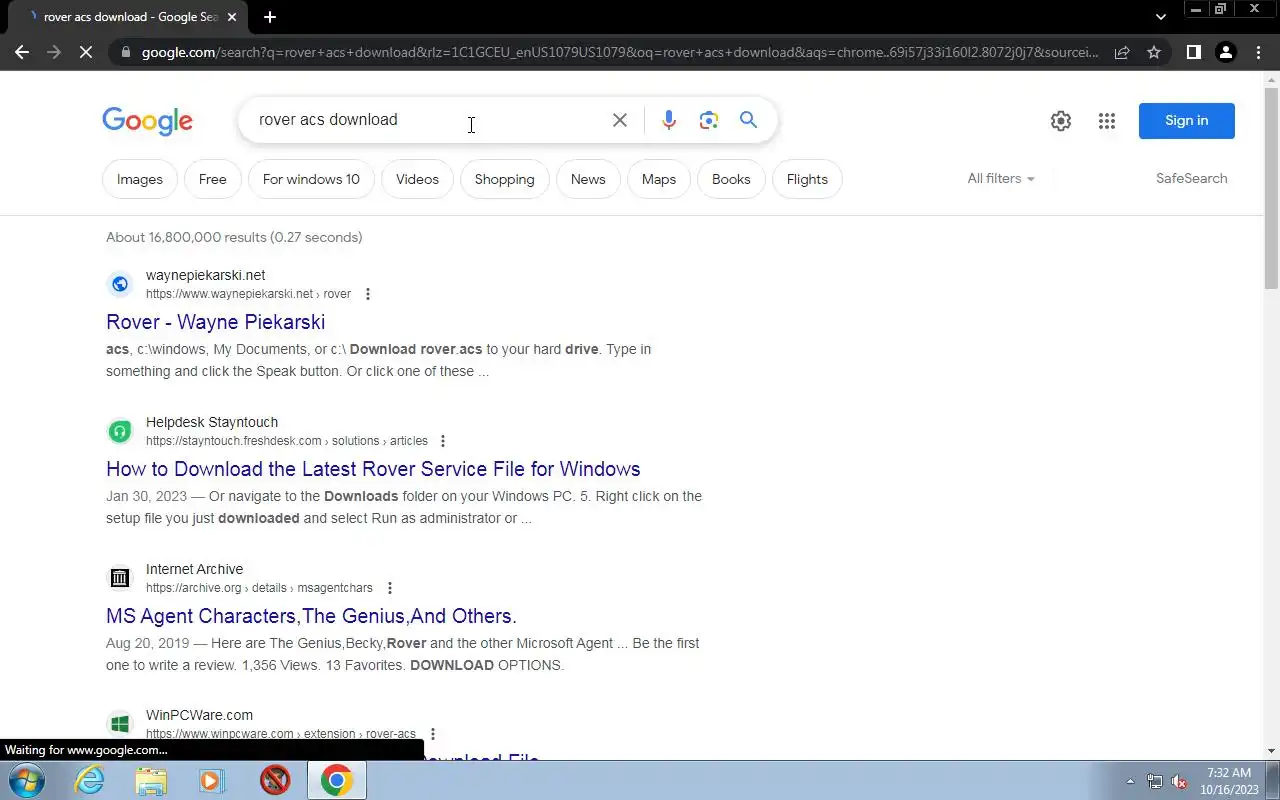The width and height of the screenshot is (1280, 800).
Task: Open Windows Media Player taskbar icon
Action: click(212, 780)
